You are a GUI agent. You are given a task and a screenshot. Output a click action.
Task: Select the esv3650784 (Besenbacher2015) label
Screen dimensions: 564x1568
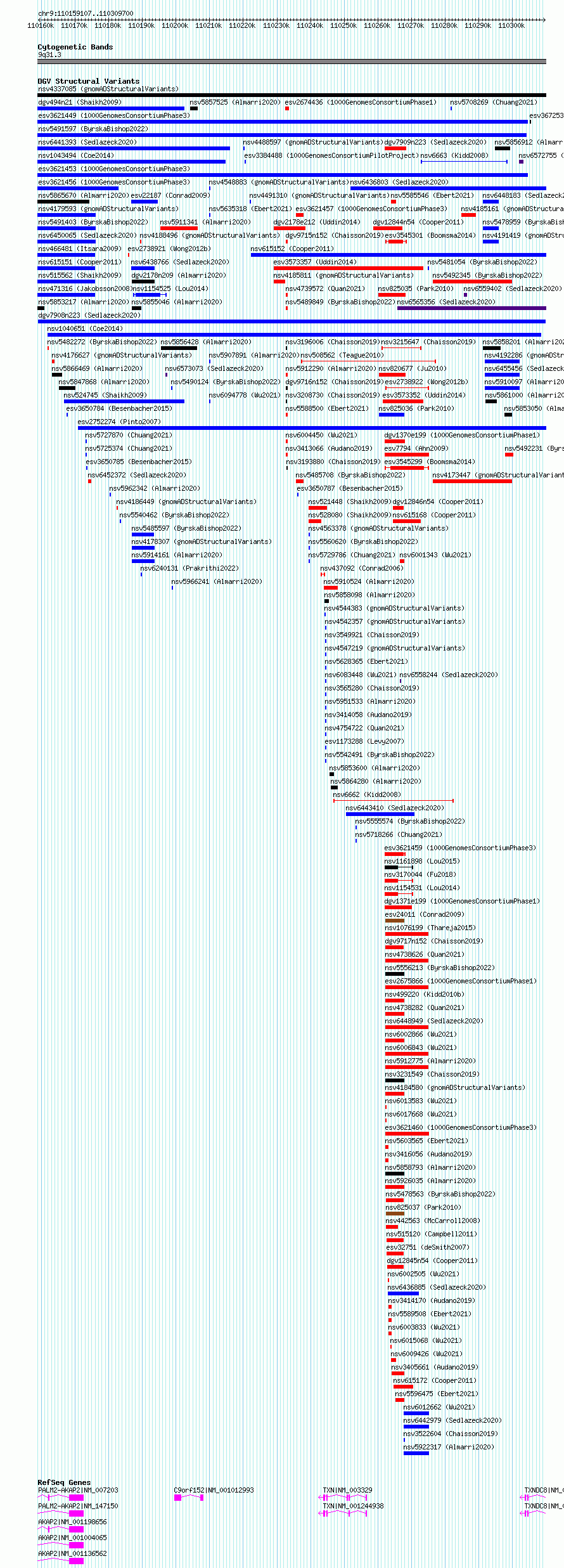(119, 408)
